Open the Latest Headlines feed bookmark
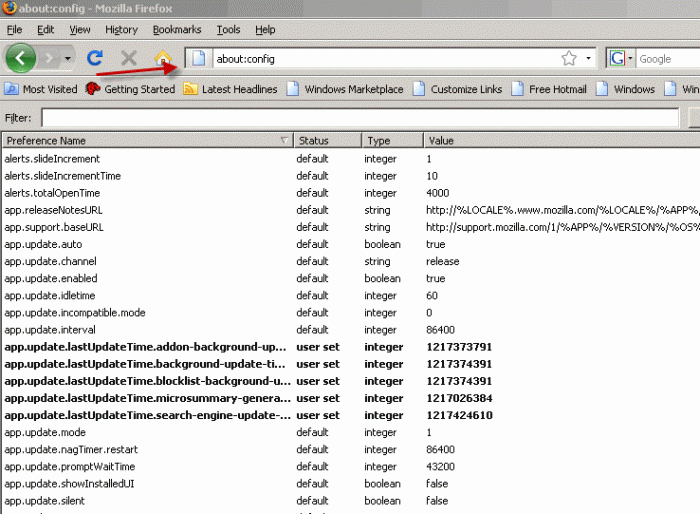The width and height of the screenshot is (700, 514). point(230,89)
